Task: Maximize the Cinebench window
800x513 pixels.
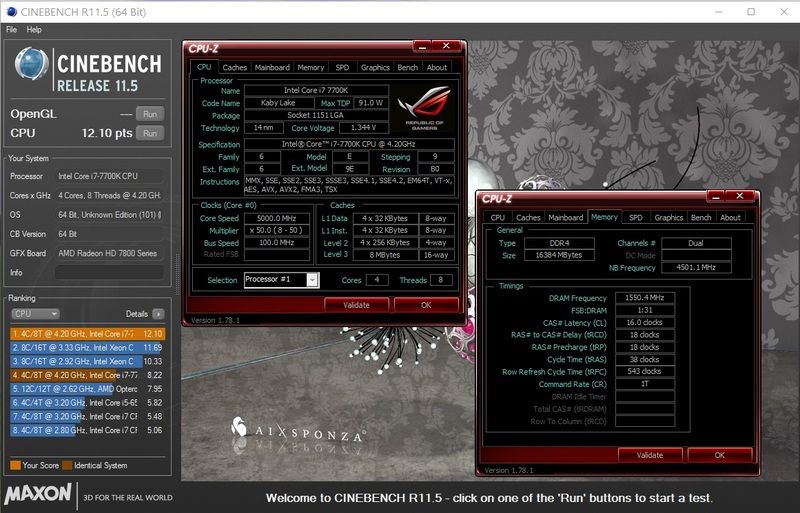Action: pos(751,11)
